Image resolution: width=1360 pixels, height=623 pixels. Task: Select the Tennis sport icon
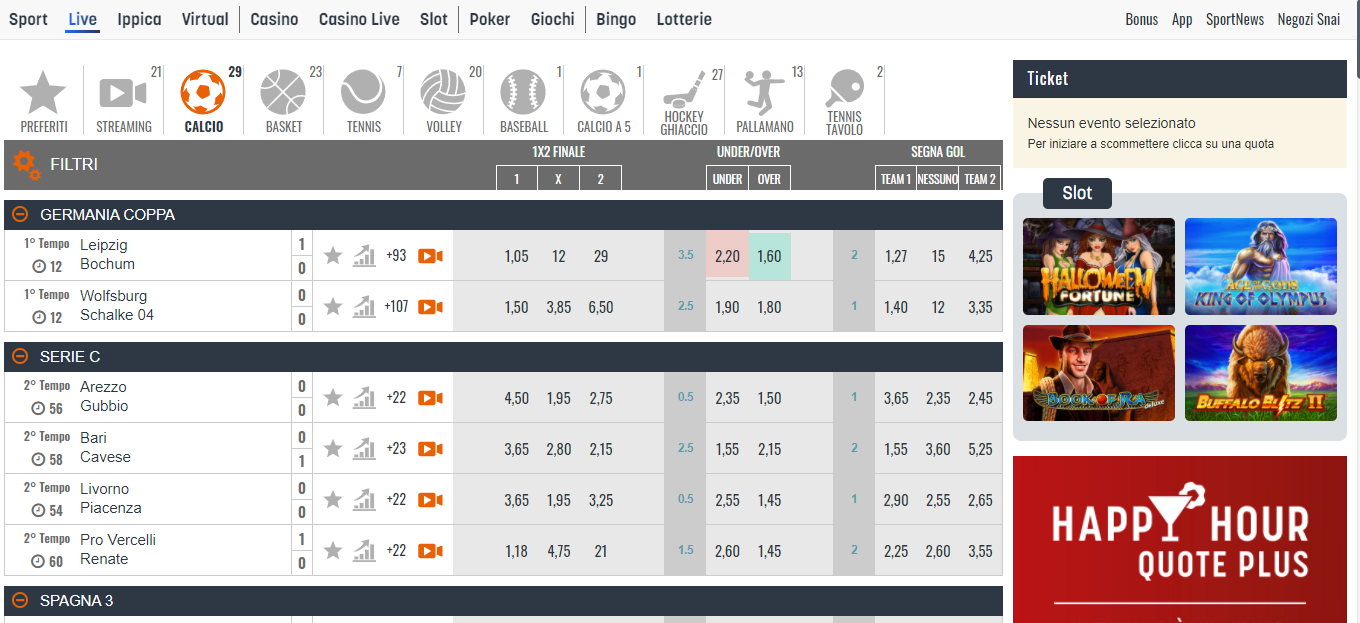point(363,95)
